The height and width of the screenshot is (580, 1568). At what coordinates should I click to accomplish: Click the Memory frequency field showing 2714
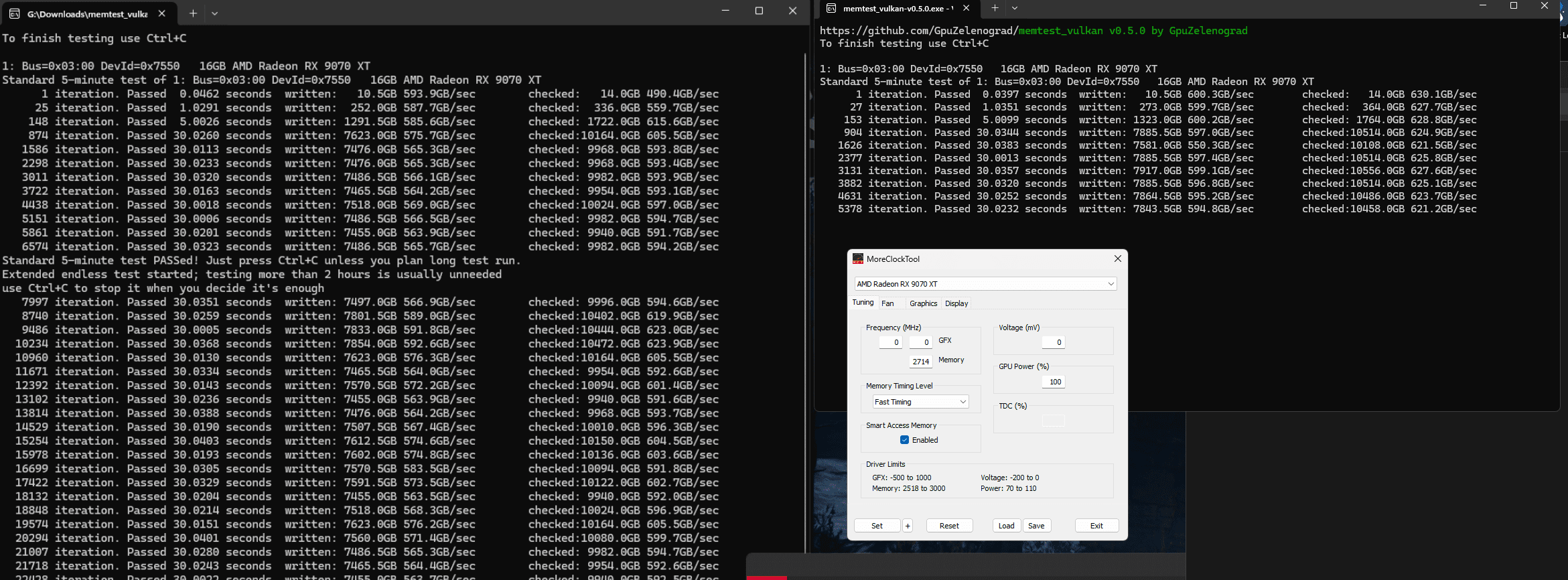tap(921, 362)
